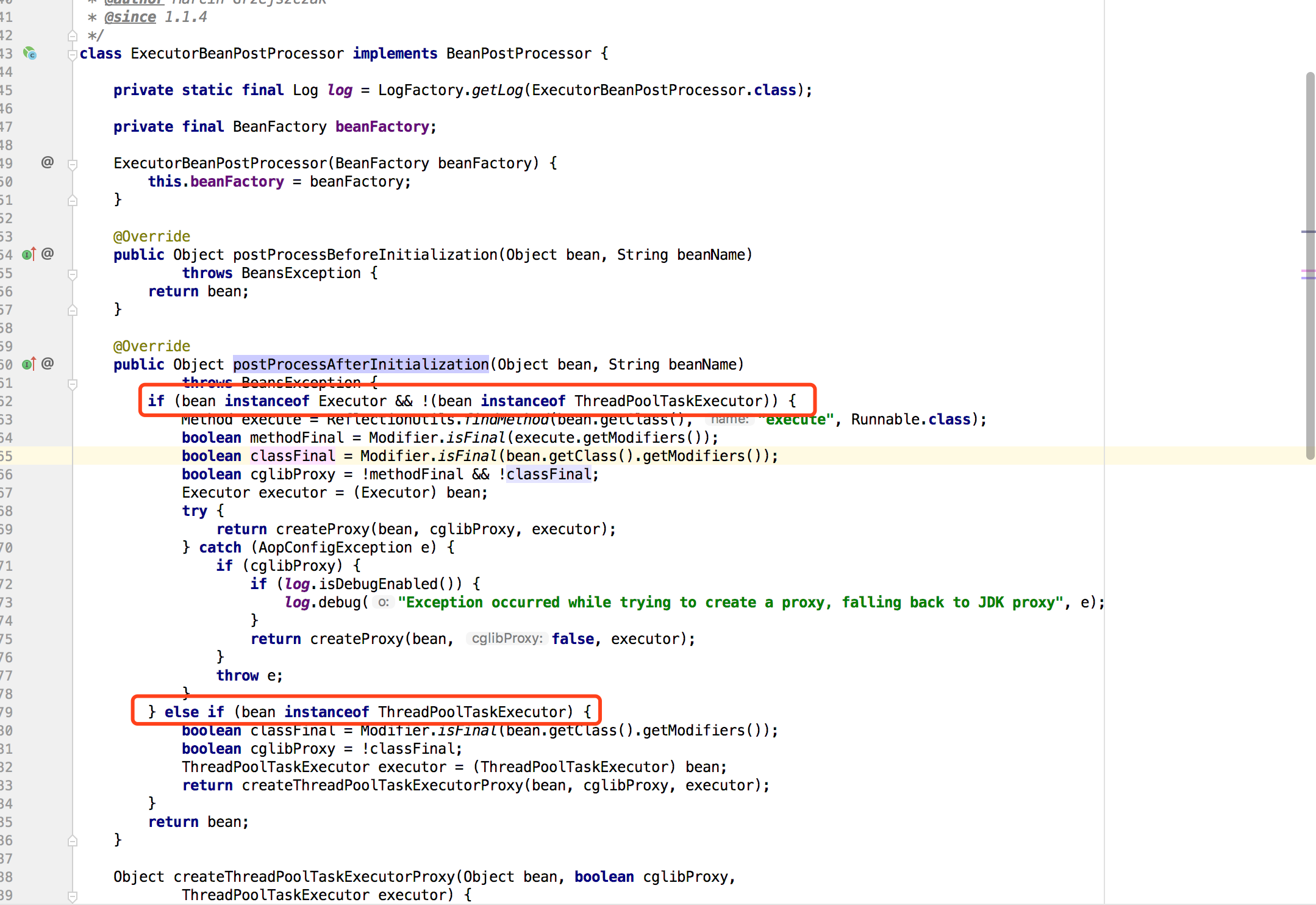Viewport: 1316px width, 905px height.
Task: Click @since Javadoc tag
Action: pos(130,17)
